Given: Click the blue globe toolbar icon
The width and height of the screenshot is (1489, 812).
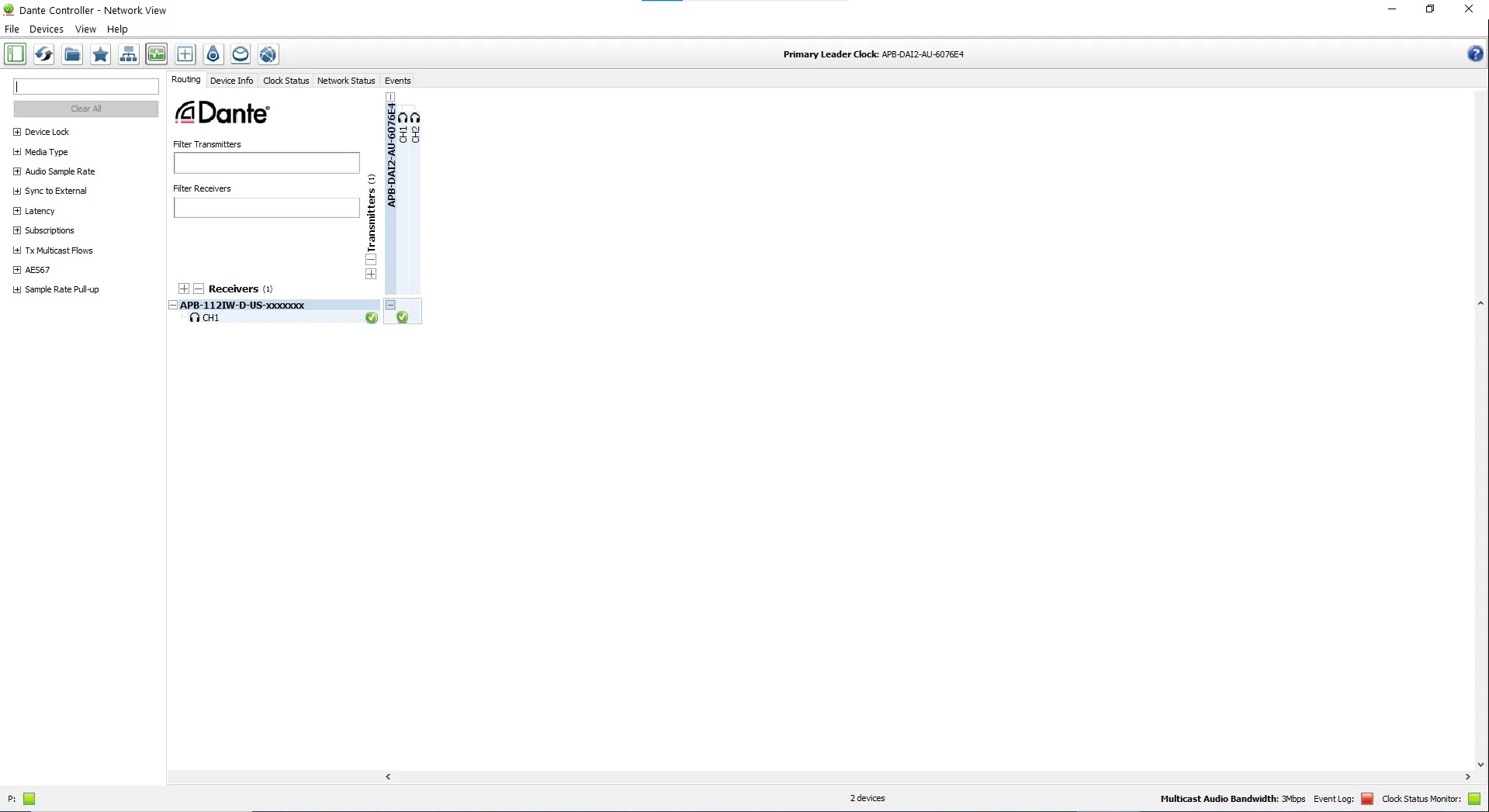Looking at the screenshot, I should tap(268, 54).
